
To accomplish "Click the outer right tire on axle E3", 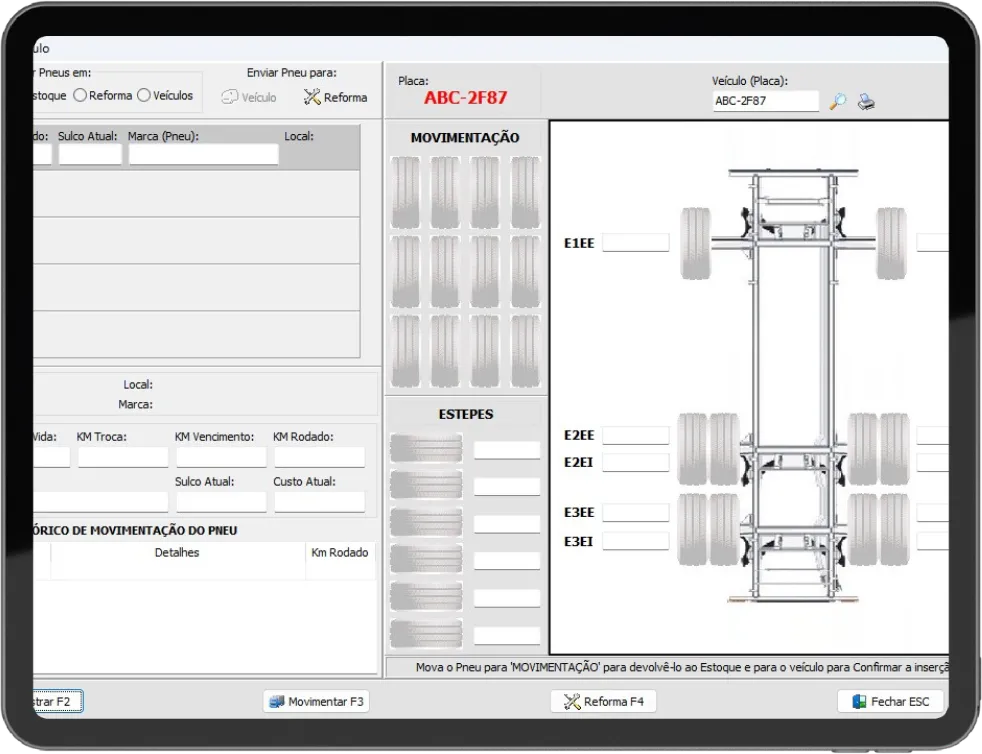I will [894, 530].
